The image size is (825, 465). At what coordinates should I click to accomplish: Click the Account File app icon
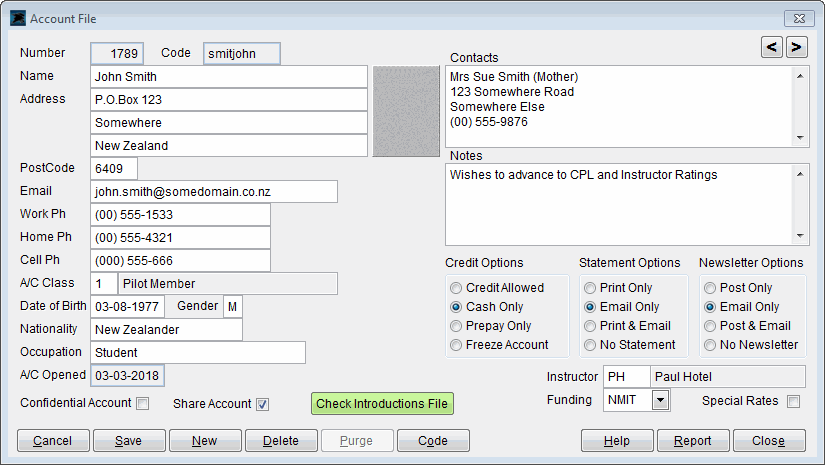[x=17, y=18]
